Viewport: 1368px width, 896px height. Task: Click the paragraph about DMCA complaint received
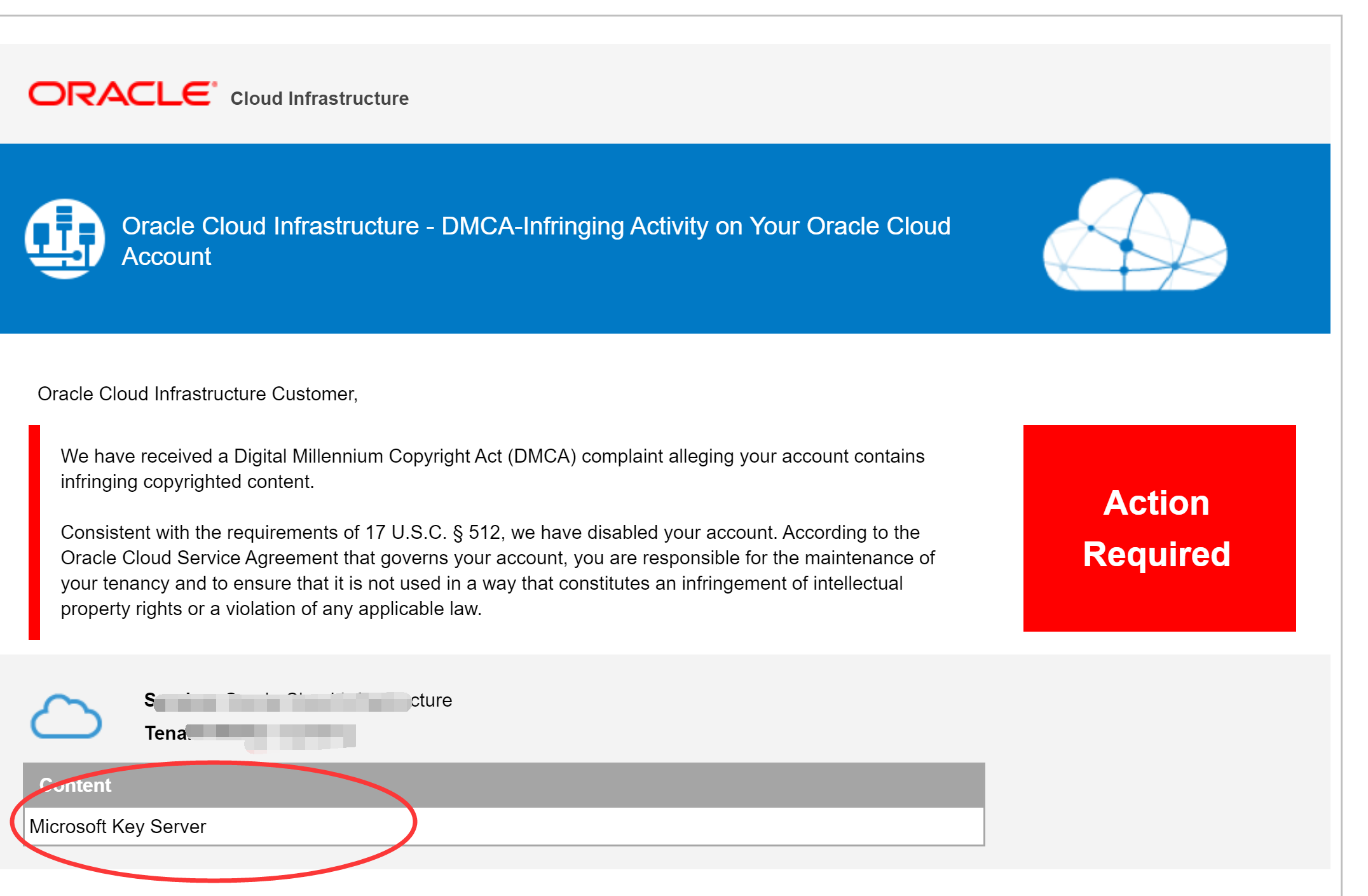[493, 468]
